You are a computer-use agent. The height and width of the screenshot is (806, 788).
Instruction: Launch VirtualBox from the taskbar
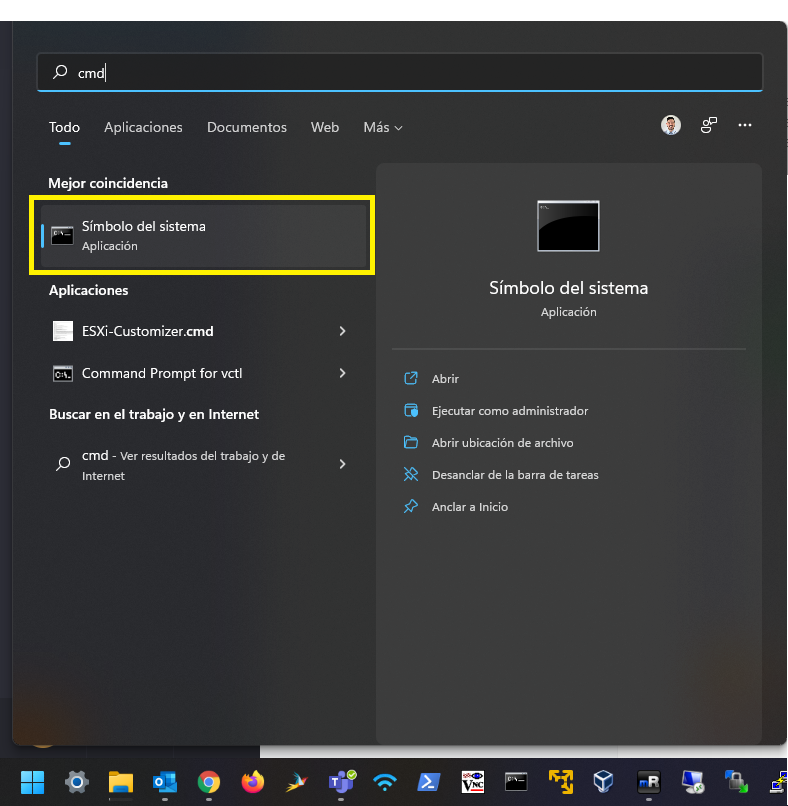tap(603, 782)
